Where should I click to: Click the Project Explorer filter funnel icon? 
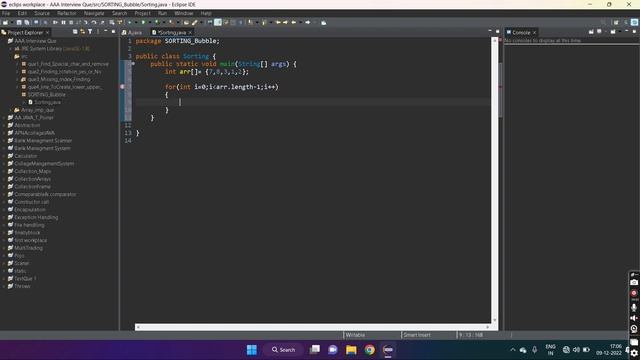tap(90, 32)
